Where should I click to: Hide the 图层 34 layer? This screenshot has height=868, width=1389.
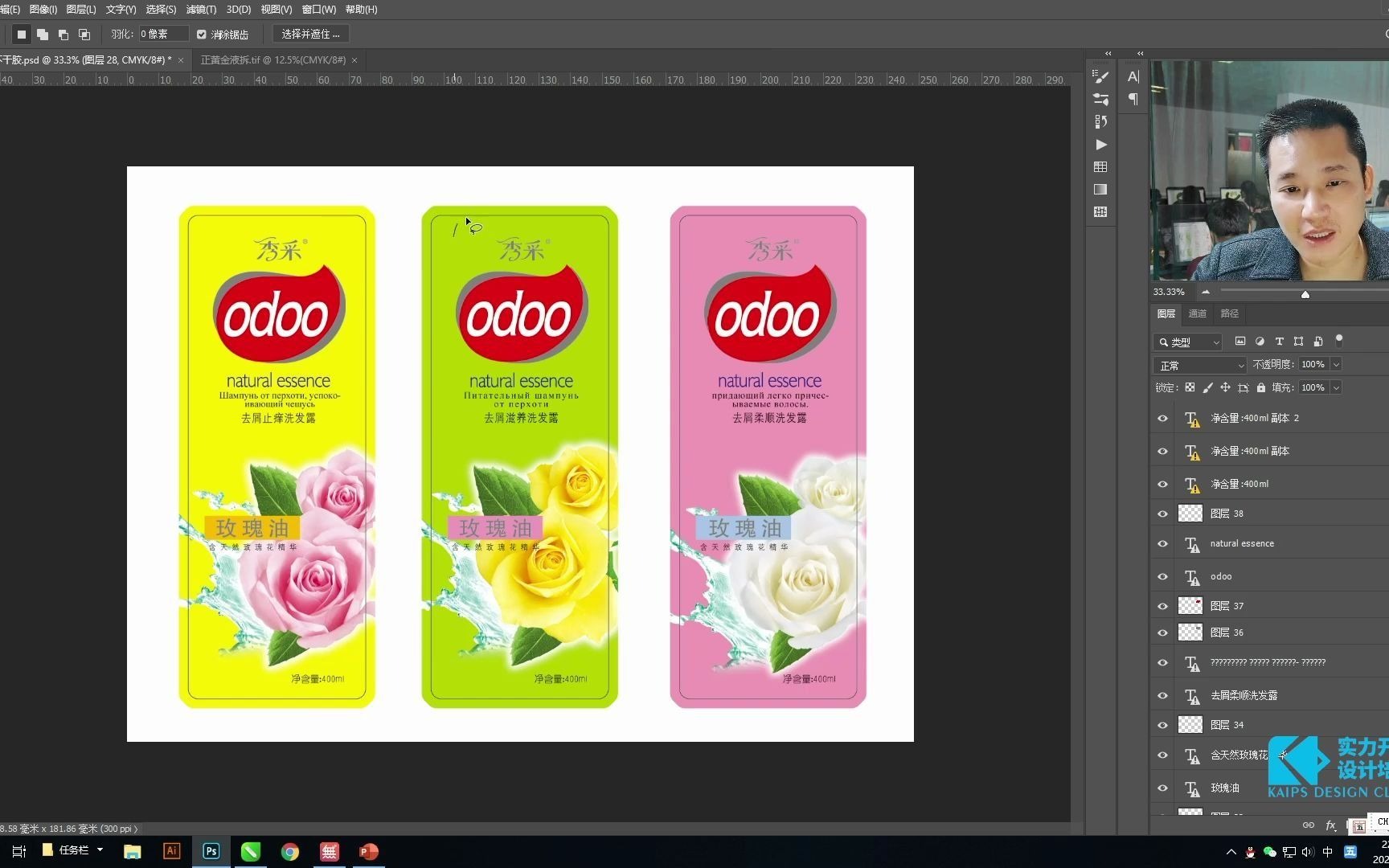1162,725
